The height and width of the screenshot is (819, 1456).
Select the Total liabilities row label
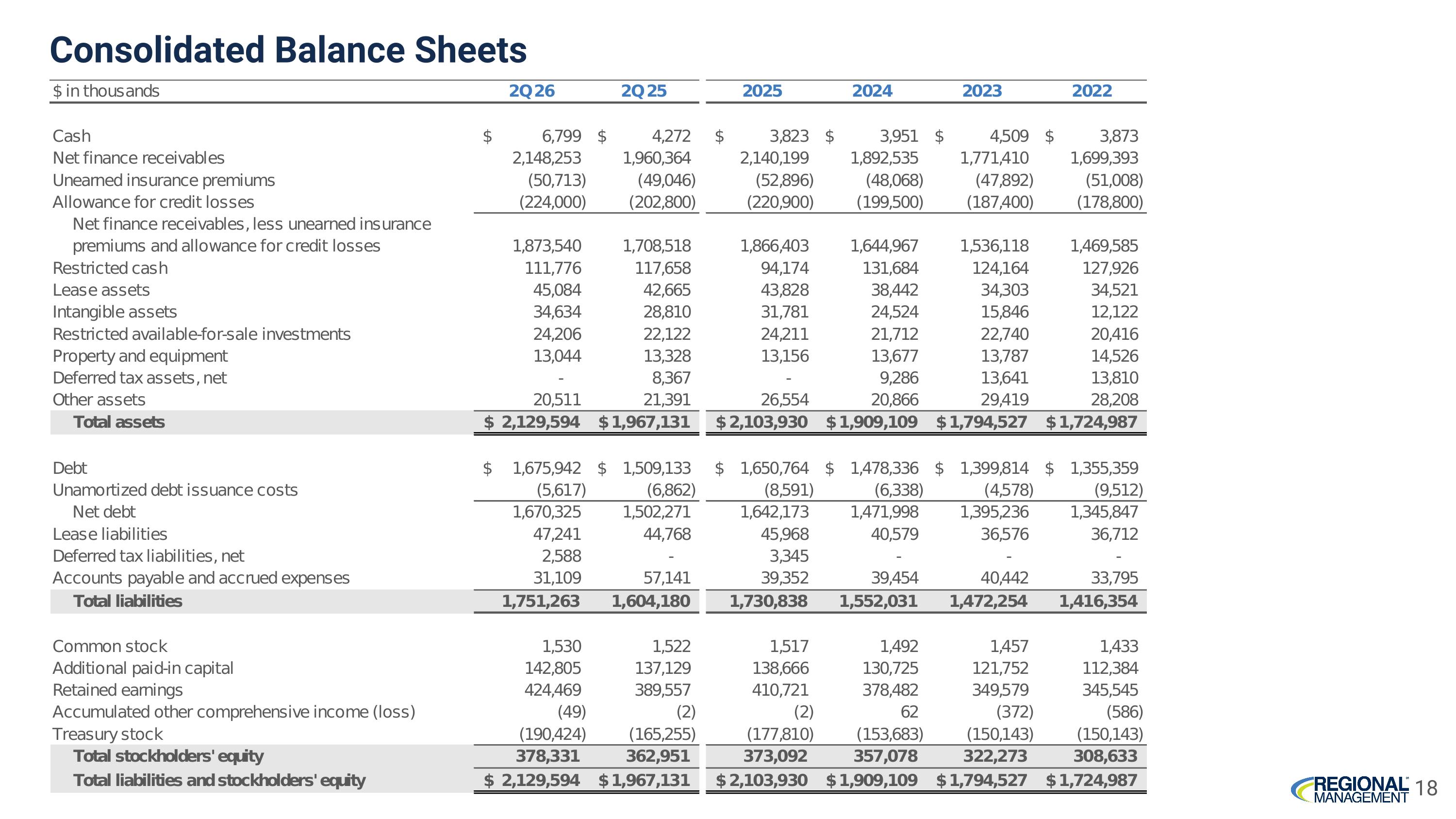pyautogui.click(x=128, y=602)
